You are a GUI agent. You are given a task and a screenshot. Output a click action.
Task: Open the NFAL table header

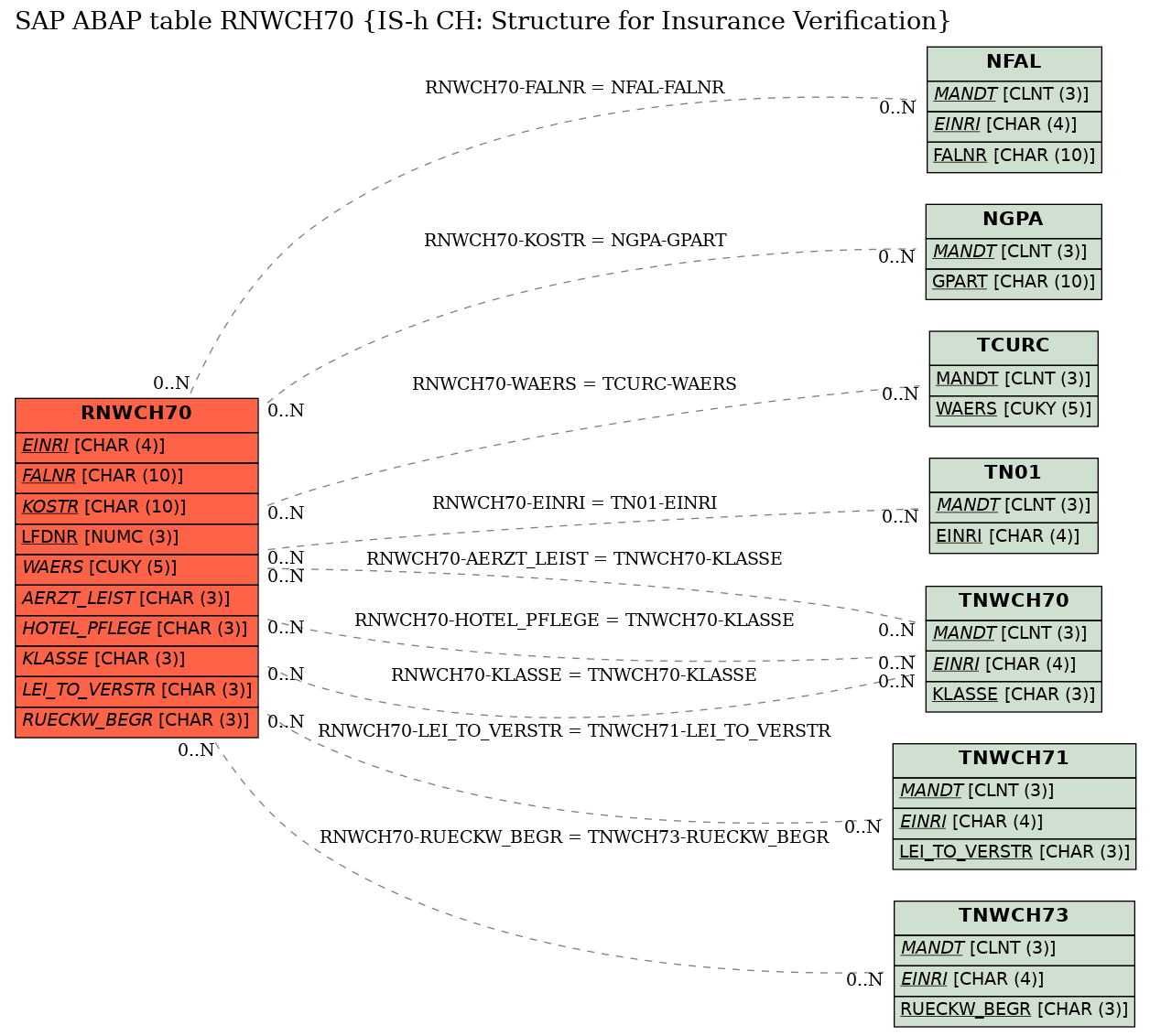coord(1014,62)
